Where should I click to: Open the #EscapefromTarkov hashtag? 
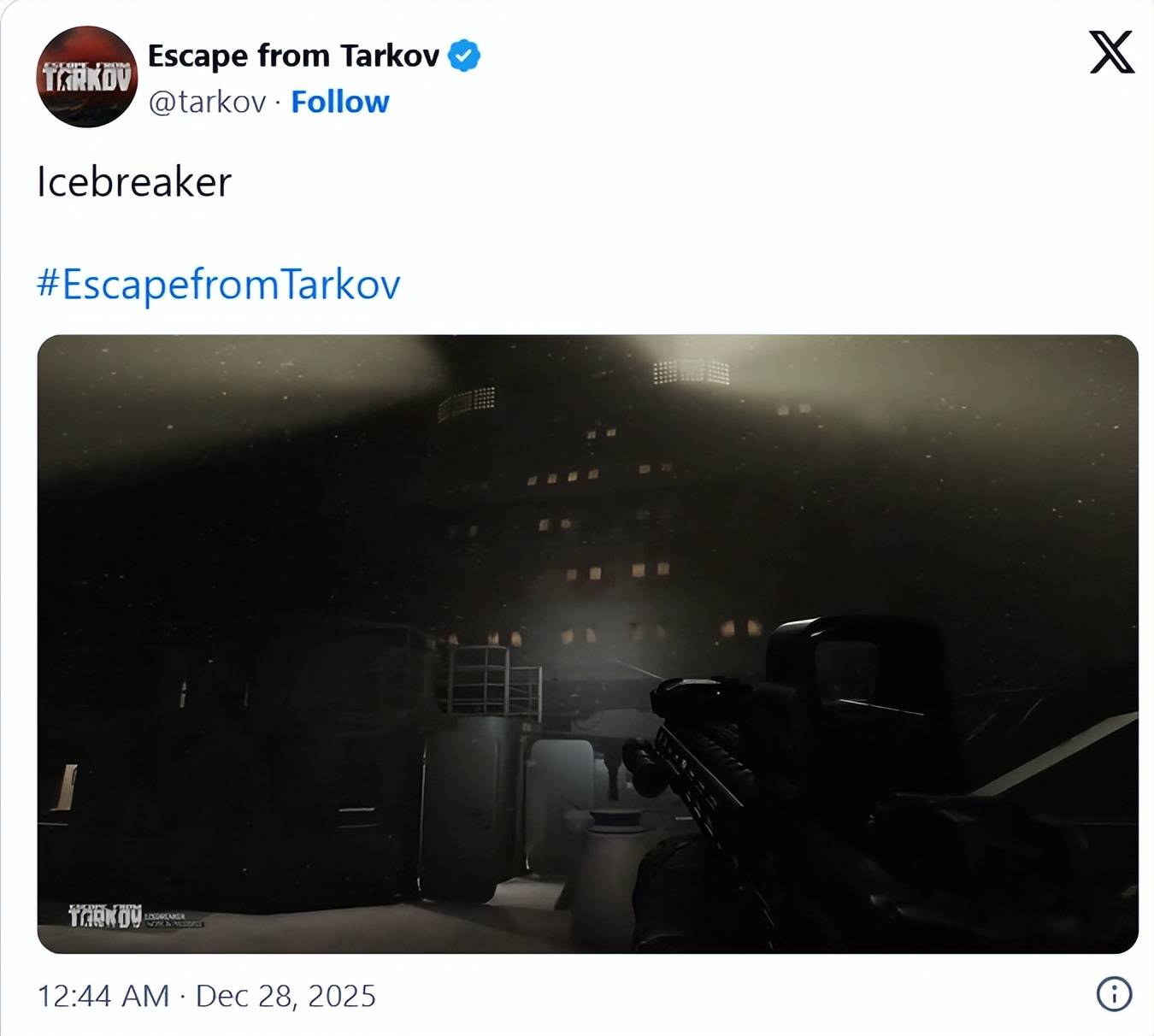[x=218, y=285]
